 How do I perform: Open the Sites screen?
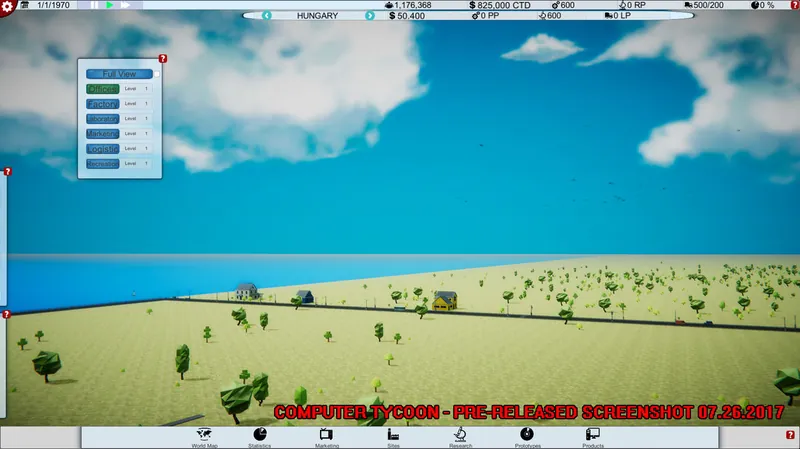coord(393,437)
